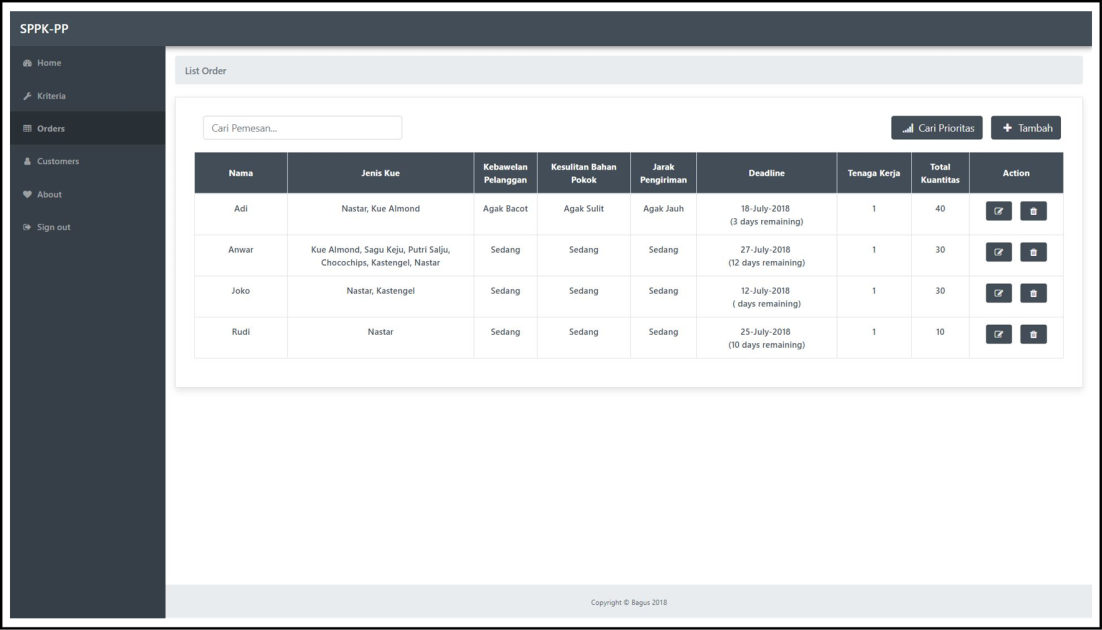This screenshot has width=1102, height=630.
Task: Open the Home page from the sidebar
Action: 49,63
